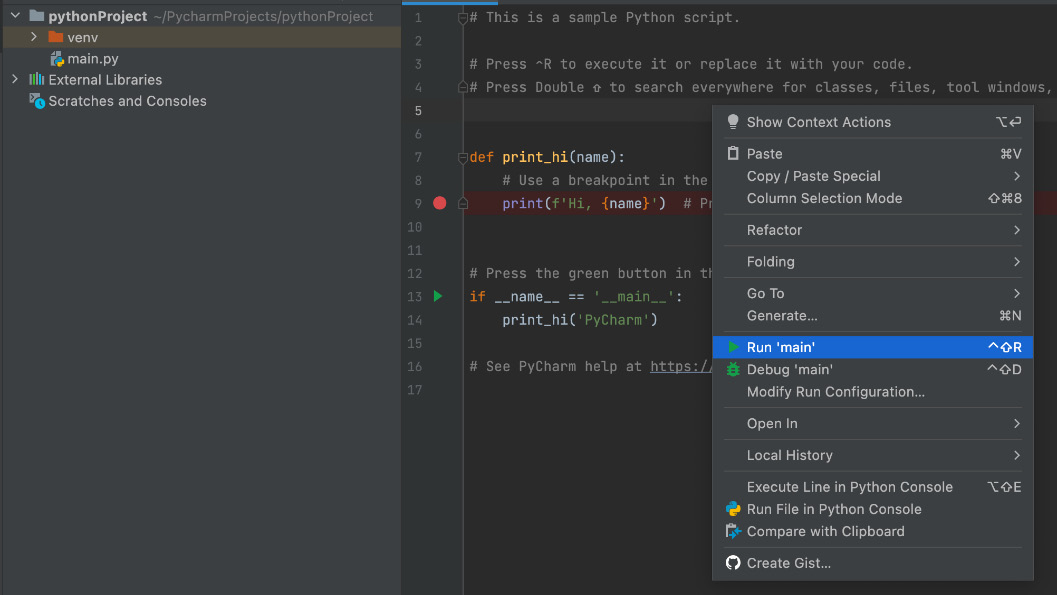This screenshot has height=595, width=1057.
Task: Click the line number 5 in the gutter
Action: click(418, 111)
